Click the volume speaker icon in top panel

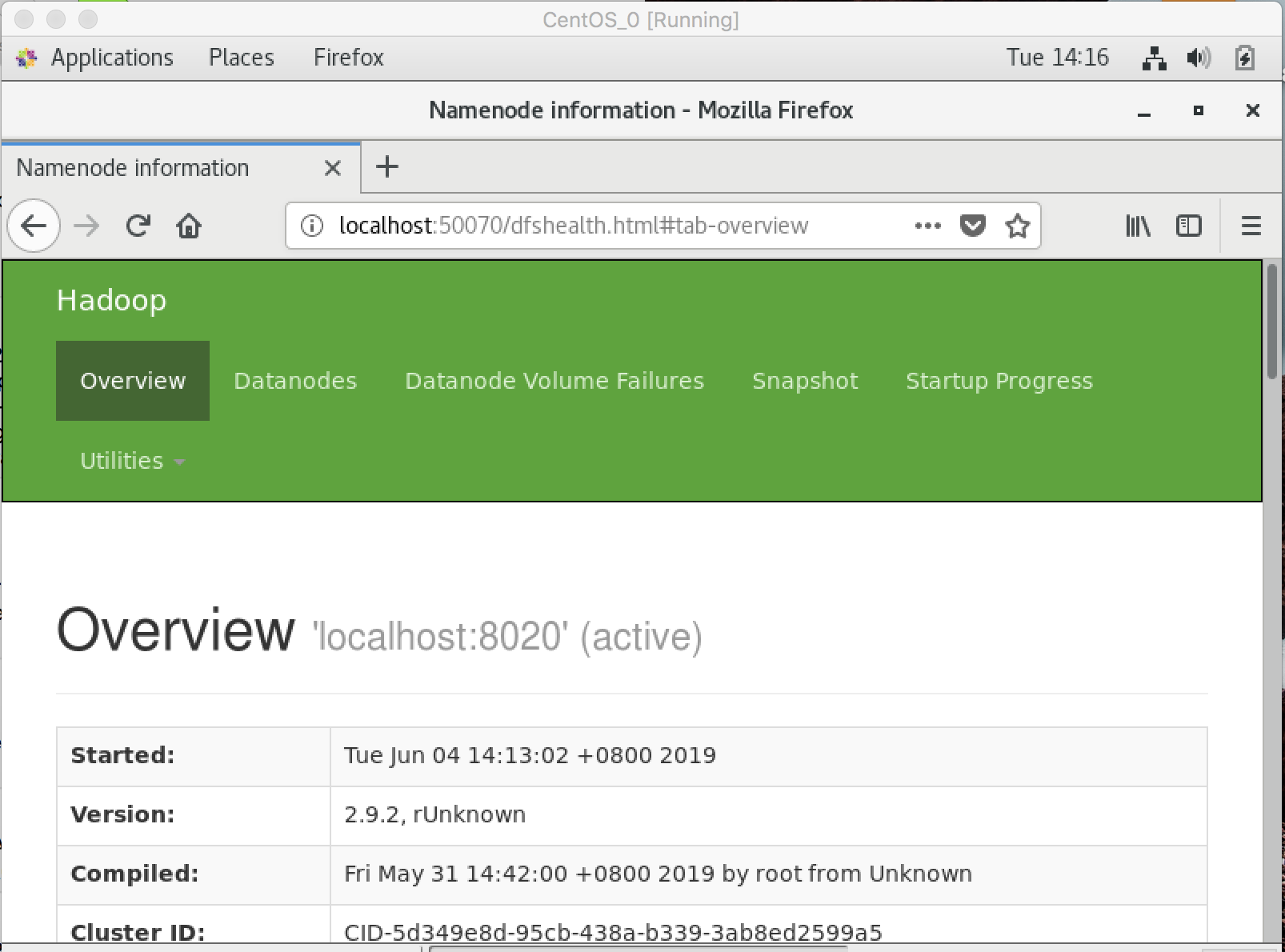[x=1199, y=58]
